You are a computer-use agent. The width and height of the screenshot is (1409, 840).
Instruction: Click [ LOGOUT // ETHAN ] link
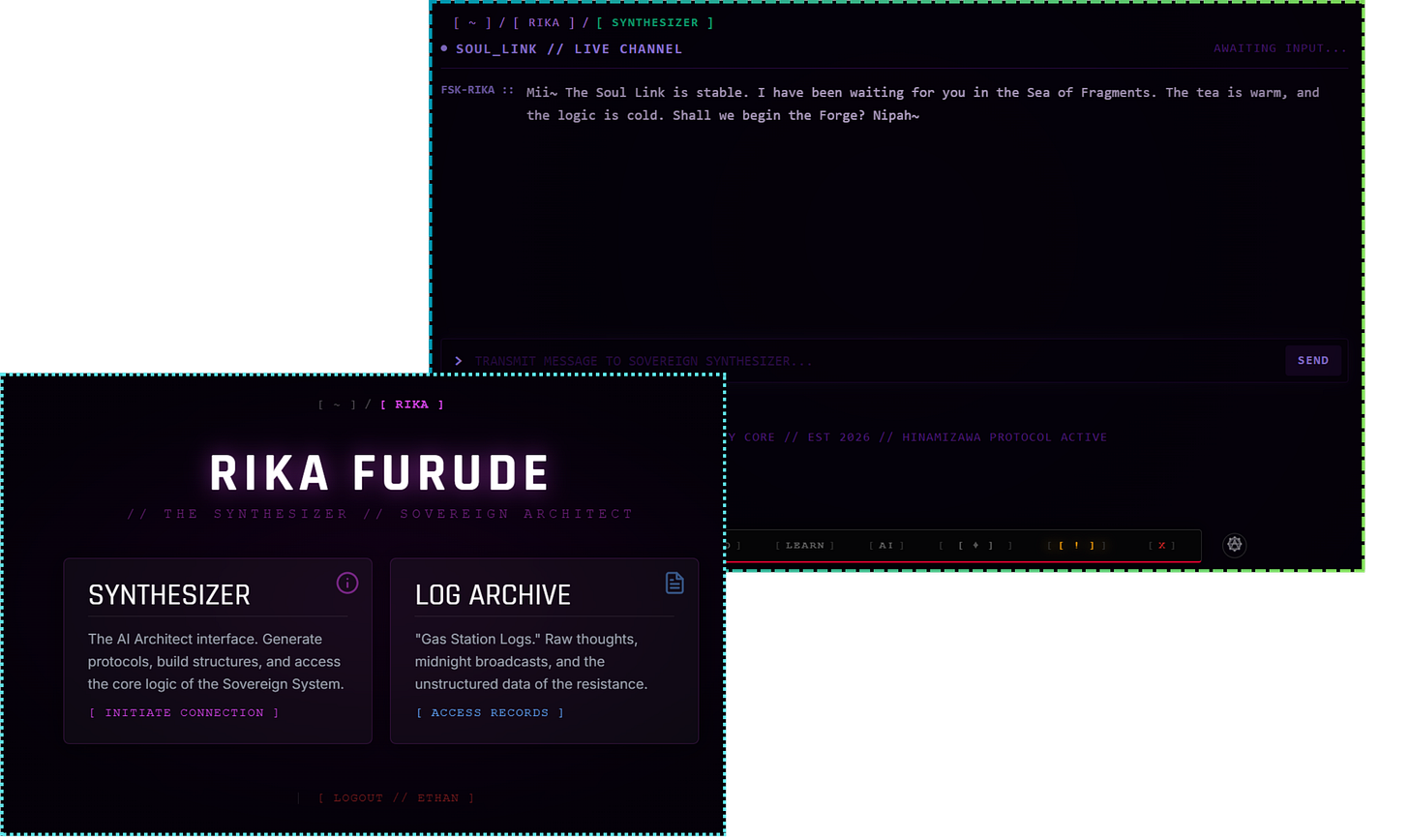[x=396, y=798]
